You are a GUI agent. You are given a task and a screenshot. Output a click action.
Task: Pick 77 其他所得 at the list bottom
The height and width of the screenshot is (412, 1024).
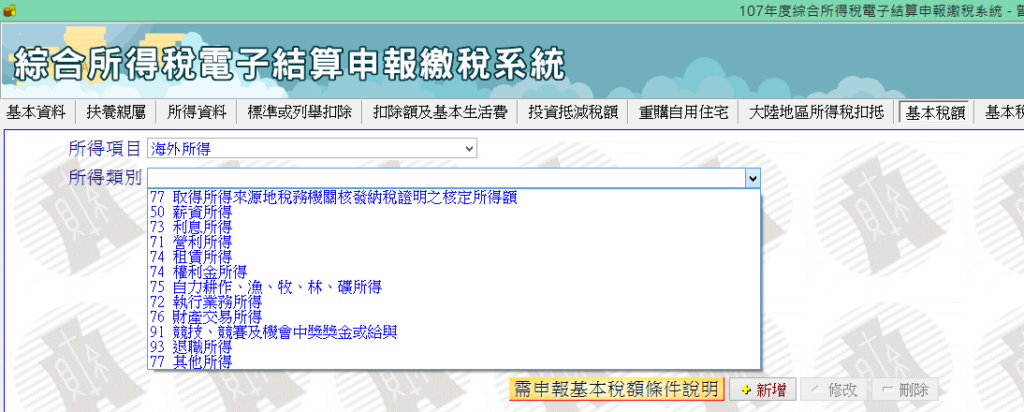click(x=190, y=362)
